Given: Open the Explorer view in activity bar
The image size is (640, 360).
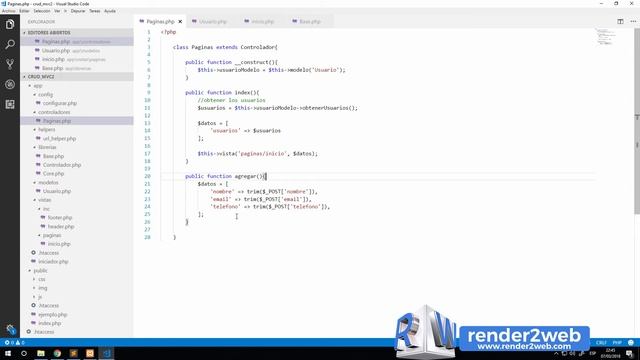Looking at the screenshot, I should 10,24.
